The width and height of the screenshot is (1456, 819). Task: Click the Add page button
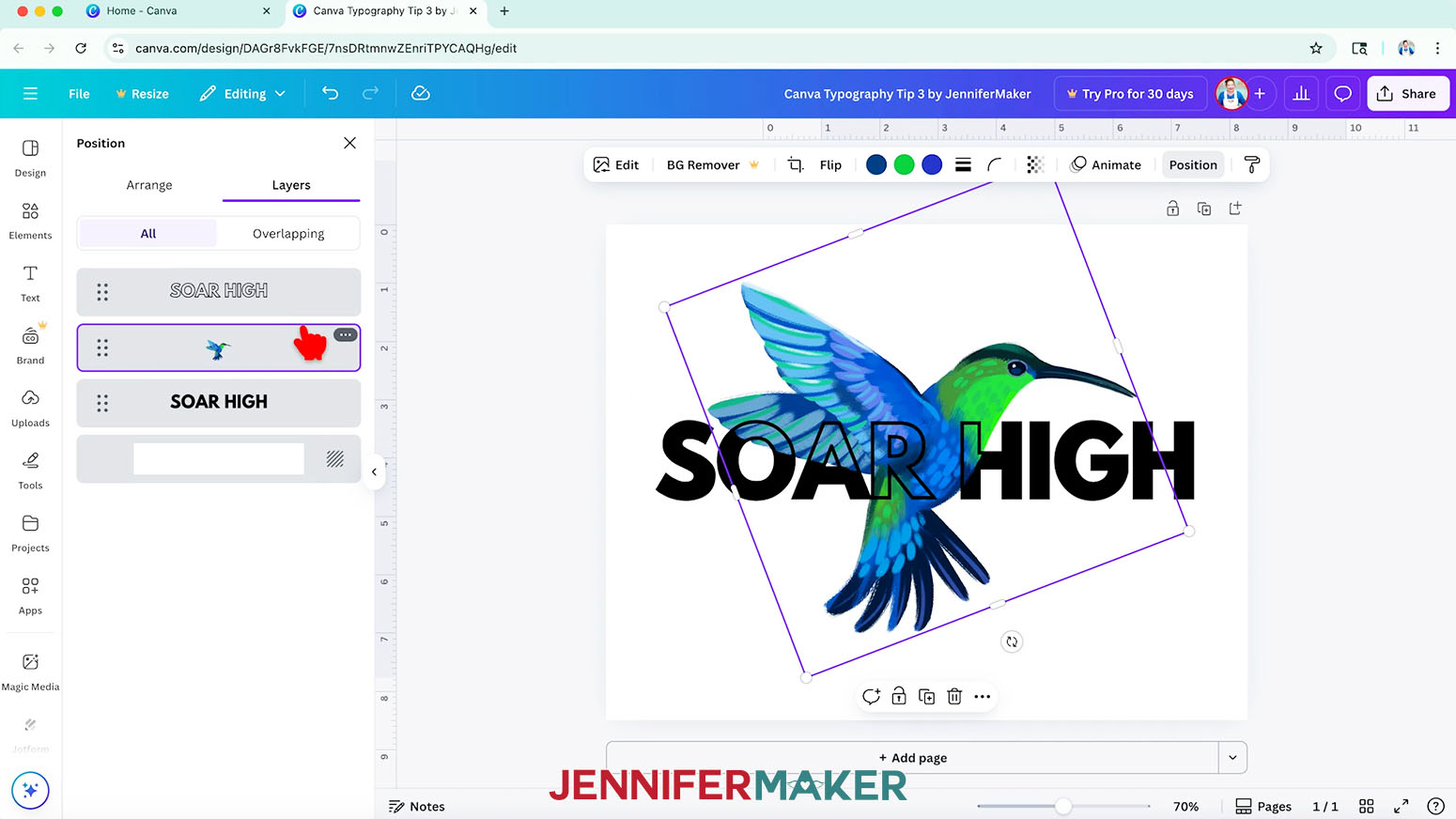click(x=912, y=757)
